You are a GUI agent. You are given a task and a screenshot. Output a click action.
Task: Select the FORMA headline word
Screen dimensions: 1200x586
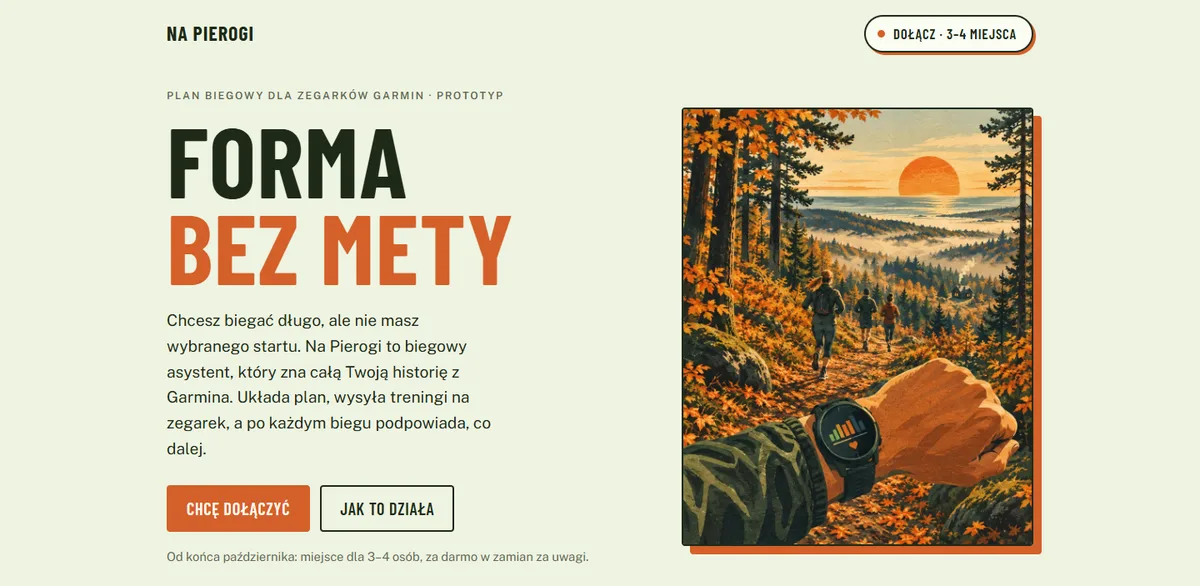[x=287, y=162]
